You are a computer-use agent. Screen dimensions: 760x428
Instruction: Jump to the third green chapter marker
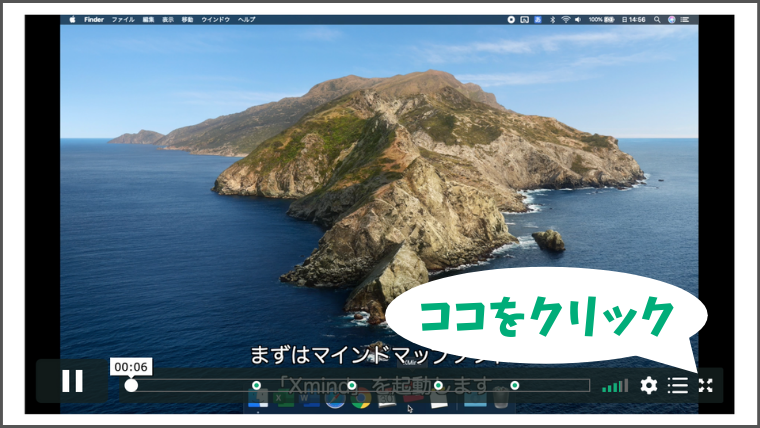pyautogui.click(x=438, y=385)
